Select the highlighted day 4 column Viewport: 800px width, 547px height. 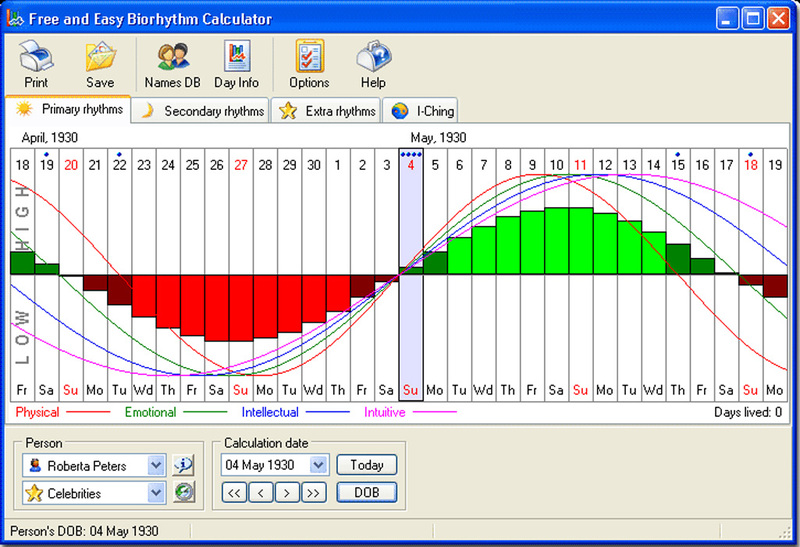tap(411, 275)
